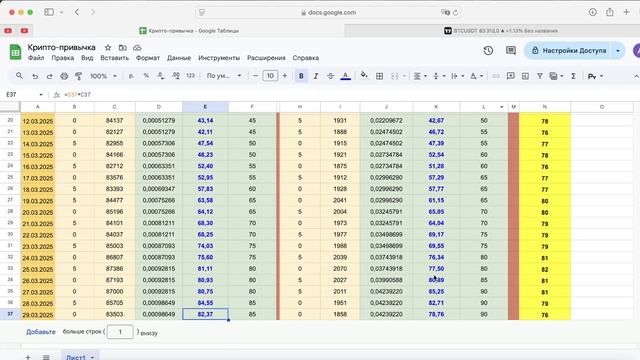
Task: Create a filter
Action: tap(540, 76)
